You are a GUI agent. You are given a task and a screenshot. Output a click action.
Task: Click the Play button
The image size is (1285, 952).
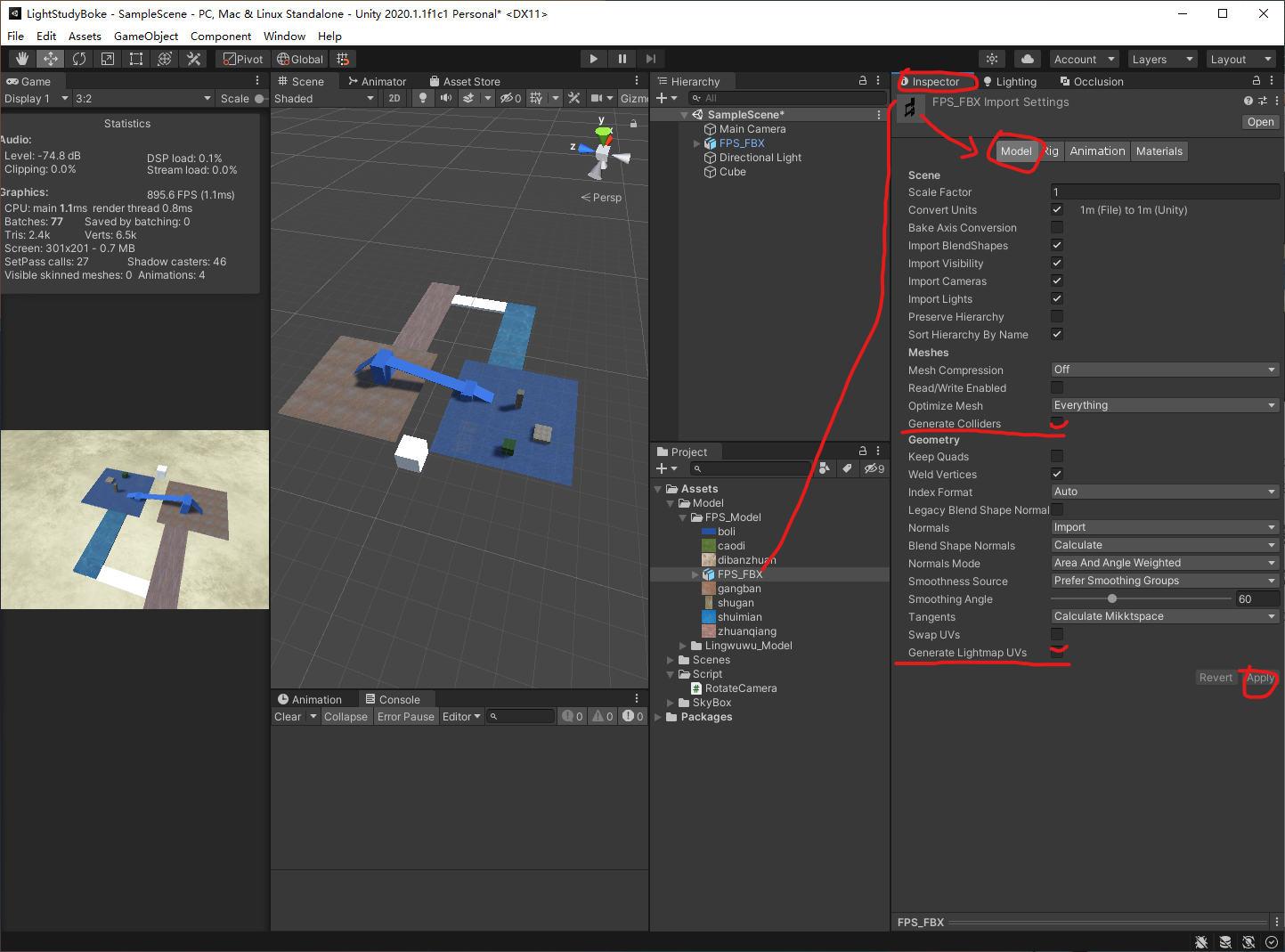pyautogui.click(x=594, y=59)
